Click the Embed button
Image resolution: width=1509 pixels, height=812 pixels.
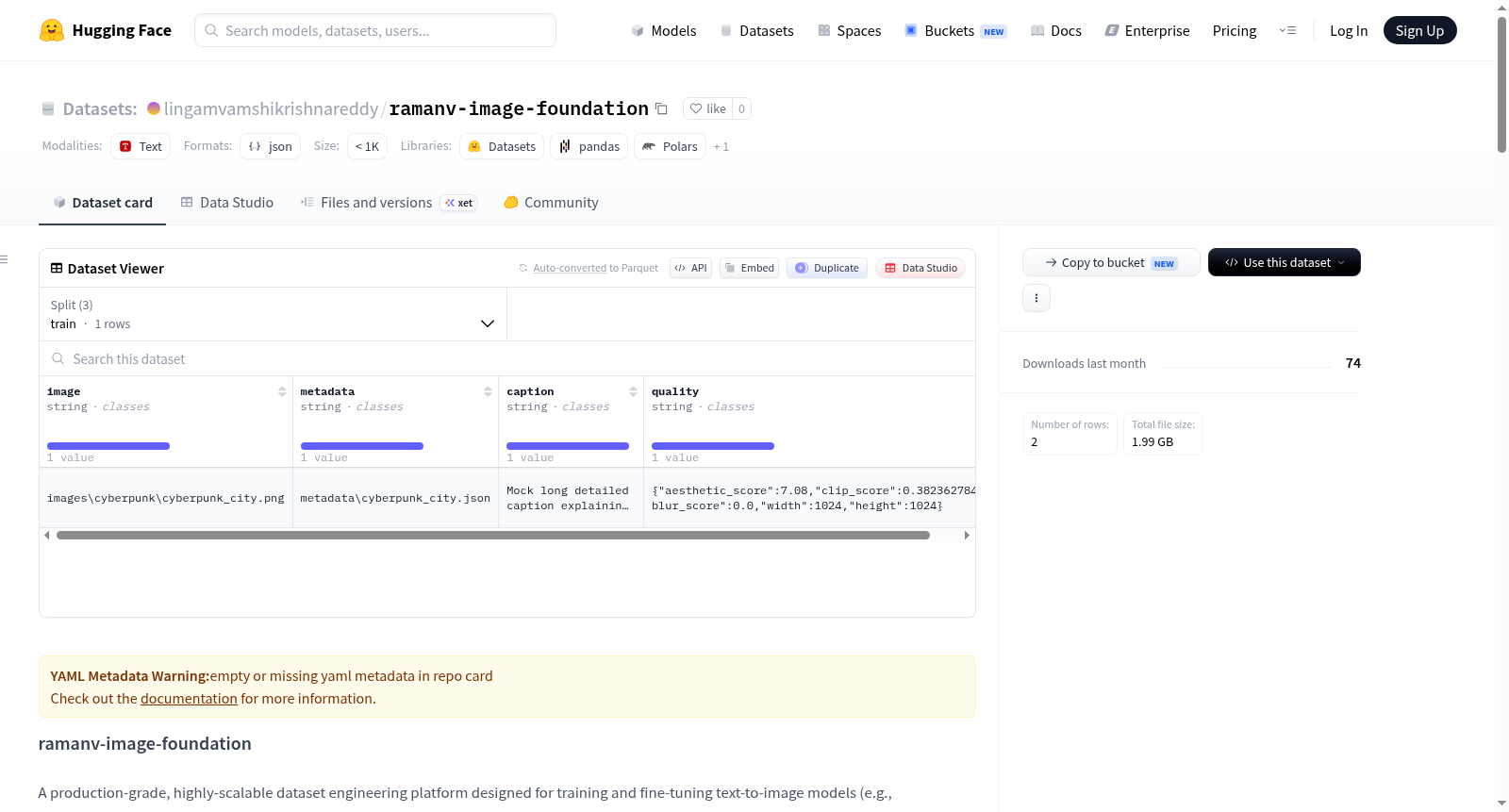pyautogui.click(x=749, y=268)
